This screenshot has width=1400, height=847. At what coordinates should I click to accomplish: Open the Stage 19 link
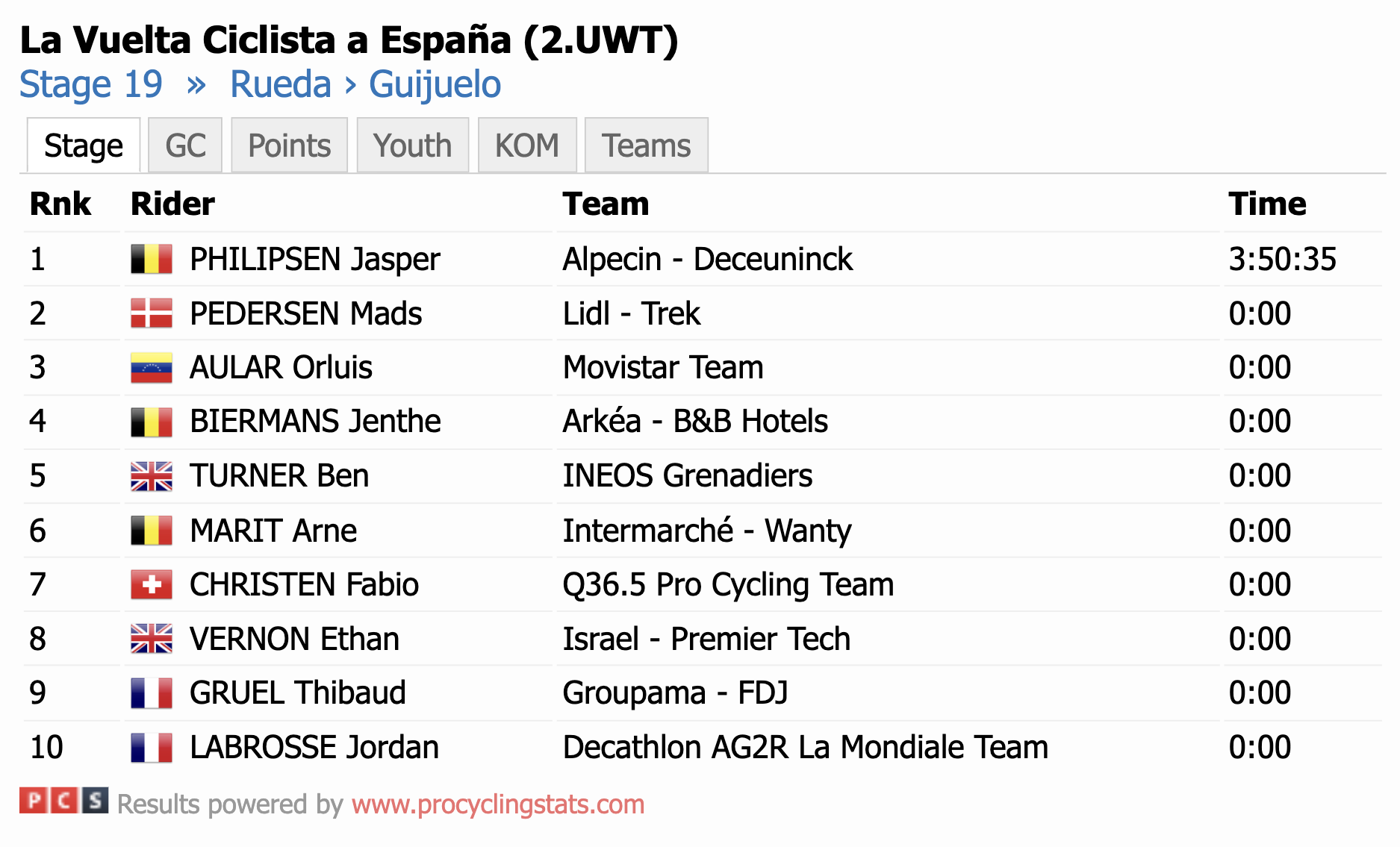point(91,84)
